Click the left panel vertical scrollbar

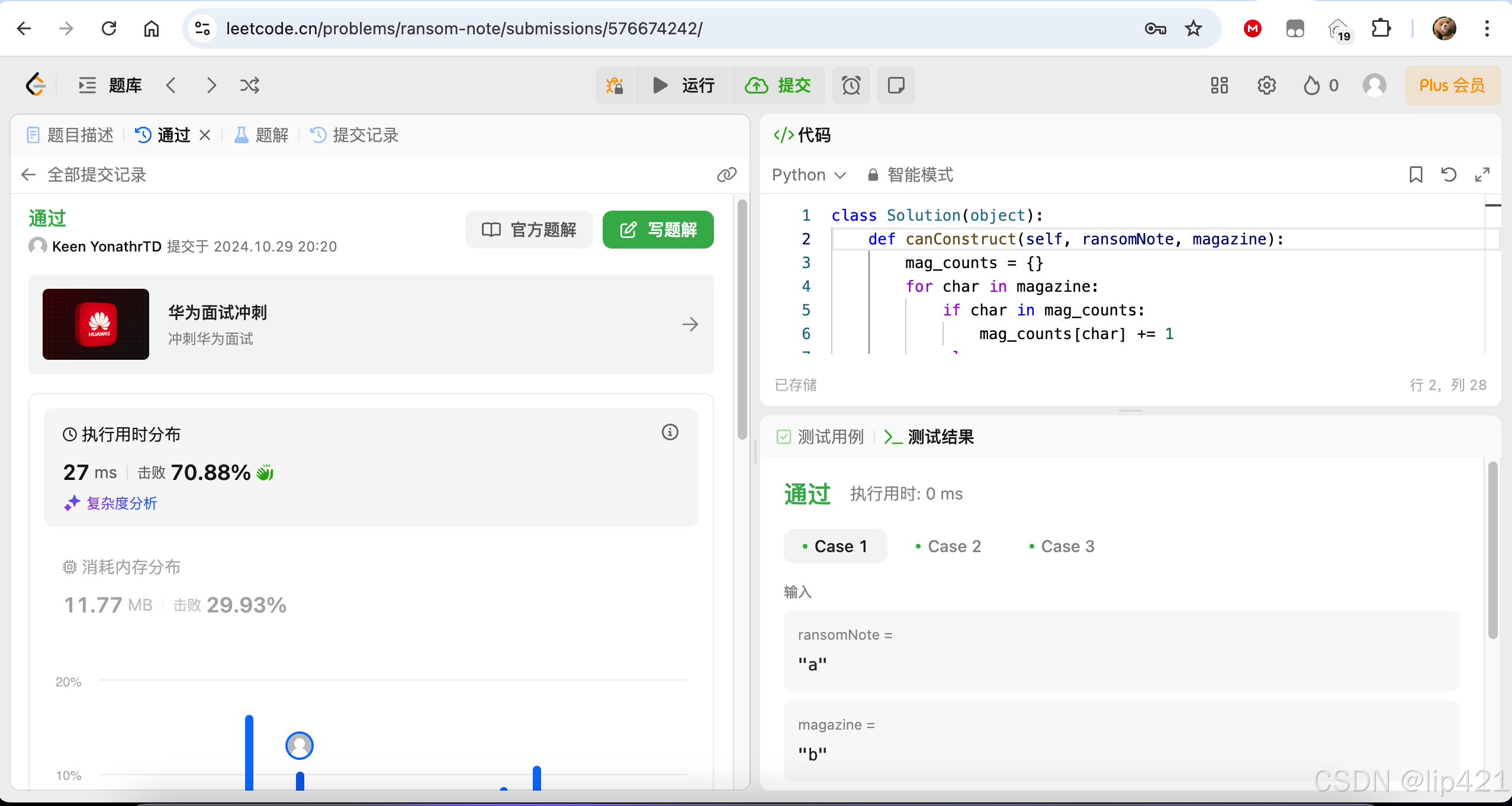click(x=742, y=320)
